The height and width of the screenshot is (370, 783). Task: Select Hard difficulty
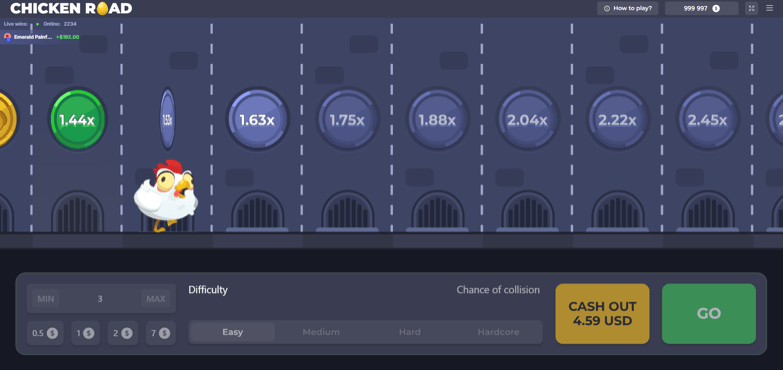tap(410, 332)
